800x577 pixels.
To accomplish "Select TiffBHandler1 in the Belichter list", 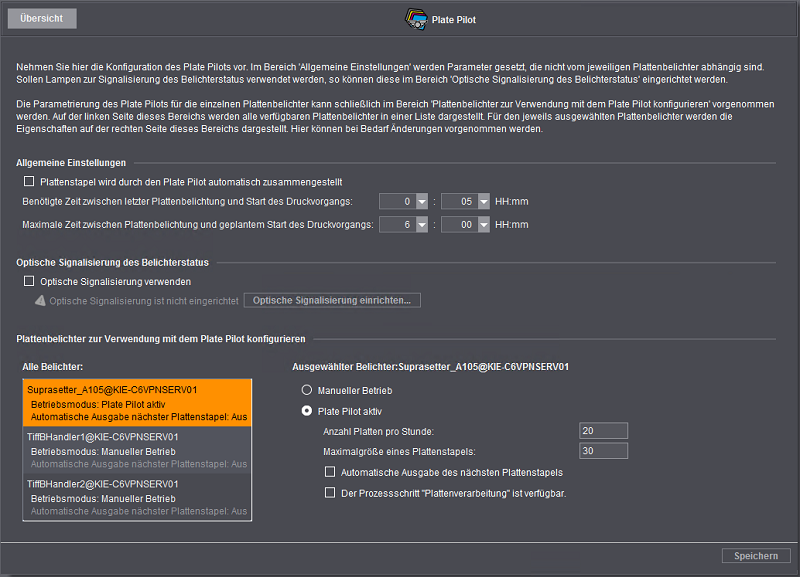I will (x=137, y=450).
